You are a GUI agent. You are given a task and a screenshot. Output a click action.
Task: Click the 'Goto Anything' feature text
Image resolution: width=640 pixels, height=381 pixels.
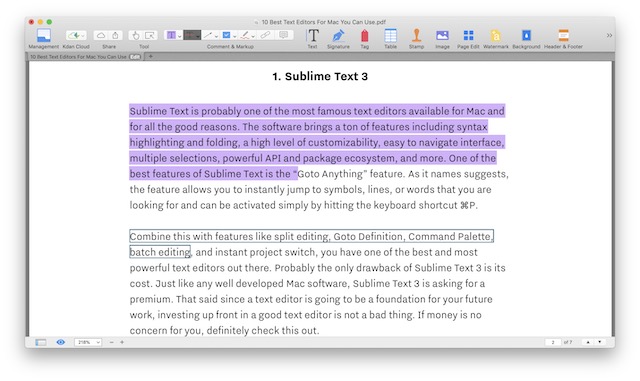(x=332, y=174)
